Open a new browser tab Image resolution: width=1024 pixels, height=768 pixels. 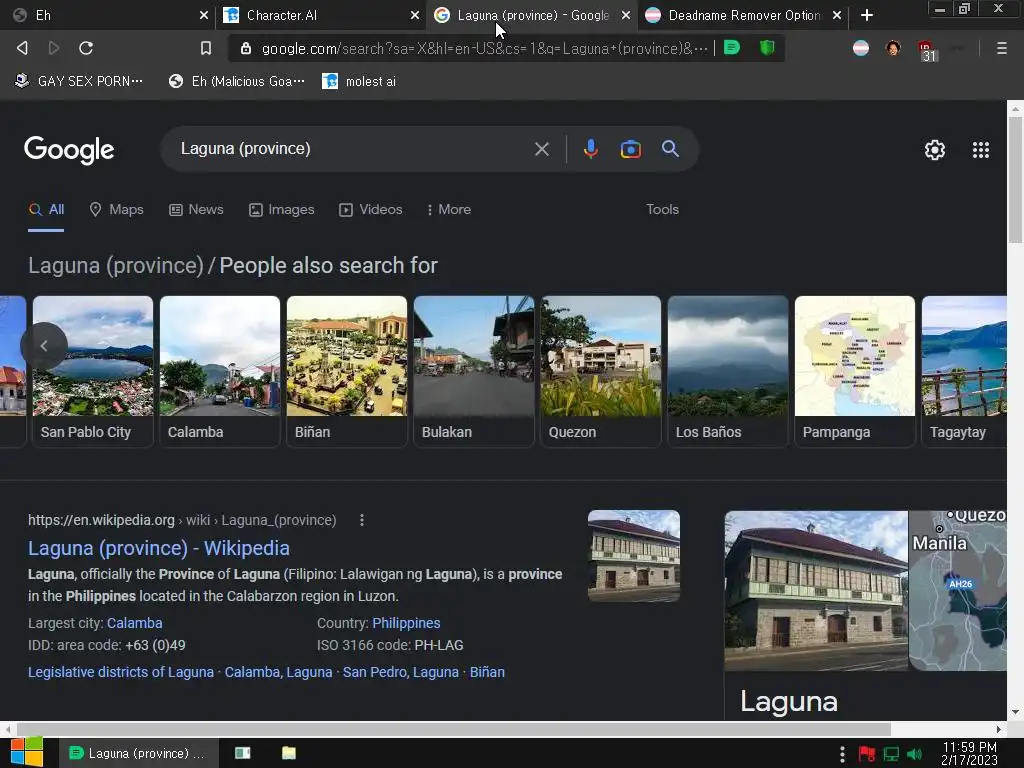pos(867,15)
